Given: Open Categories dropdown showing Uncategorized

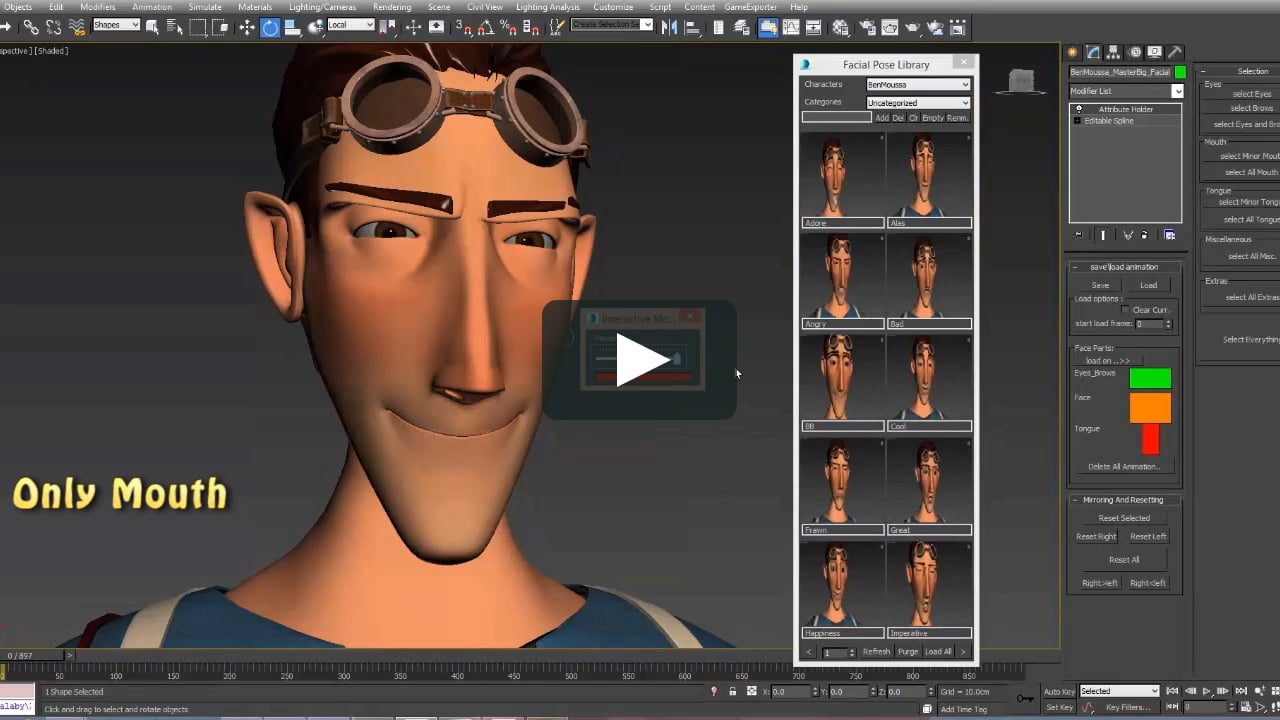Looking at the screenshot, I should tap(918, 102).
